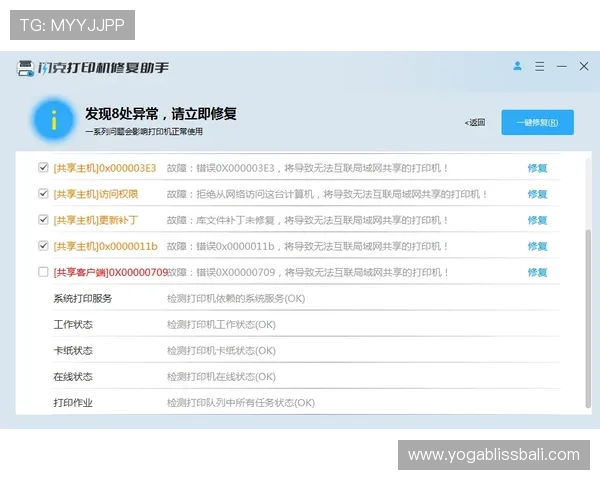The width and height of the screenshot is (600, 480).
Task: Open the user account icon
Action: click(x=517, y=66)
